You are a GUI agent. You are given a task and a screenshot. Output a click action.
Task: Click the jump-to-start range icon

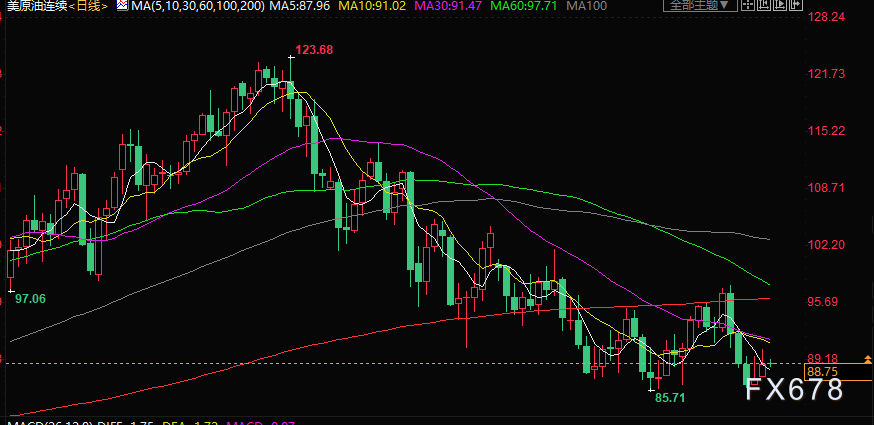pos(764,4)
